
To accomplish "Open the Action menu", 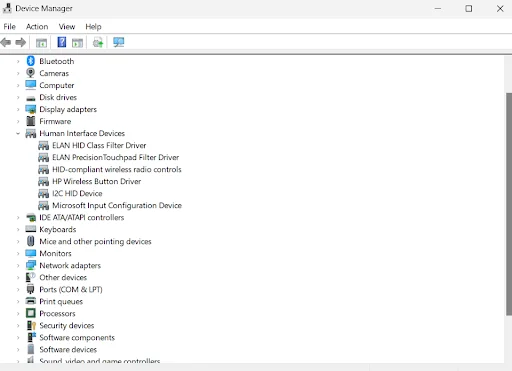I will point(37,27).
